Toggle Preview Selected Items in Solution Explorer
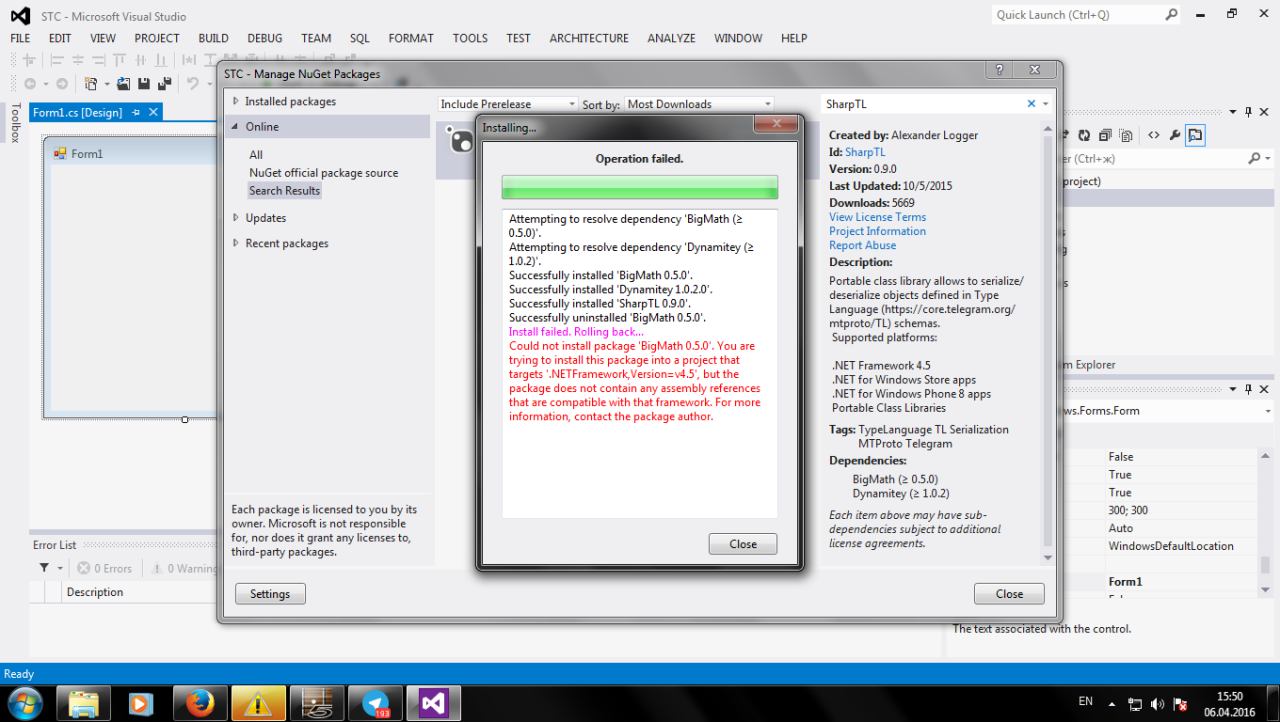The width and height of the screenshot is (1280, 722). (x=1195, y=135)
